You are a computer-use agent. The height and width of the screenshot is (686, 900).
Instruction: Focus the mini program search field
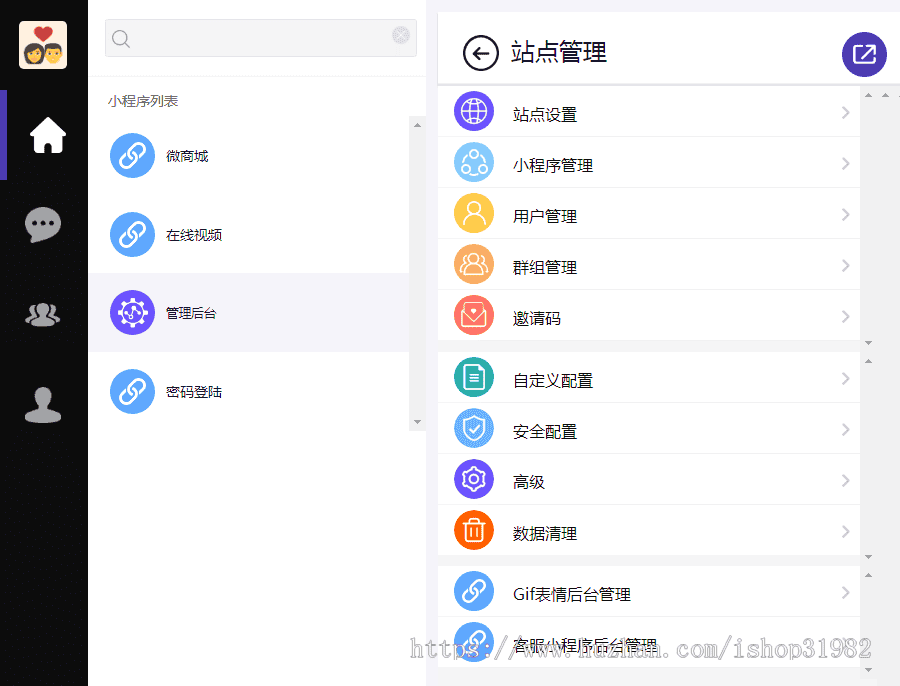261,38
